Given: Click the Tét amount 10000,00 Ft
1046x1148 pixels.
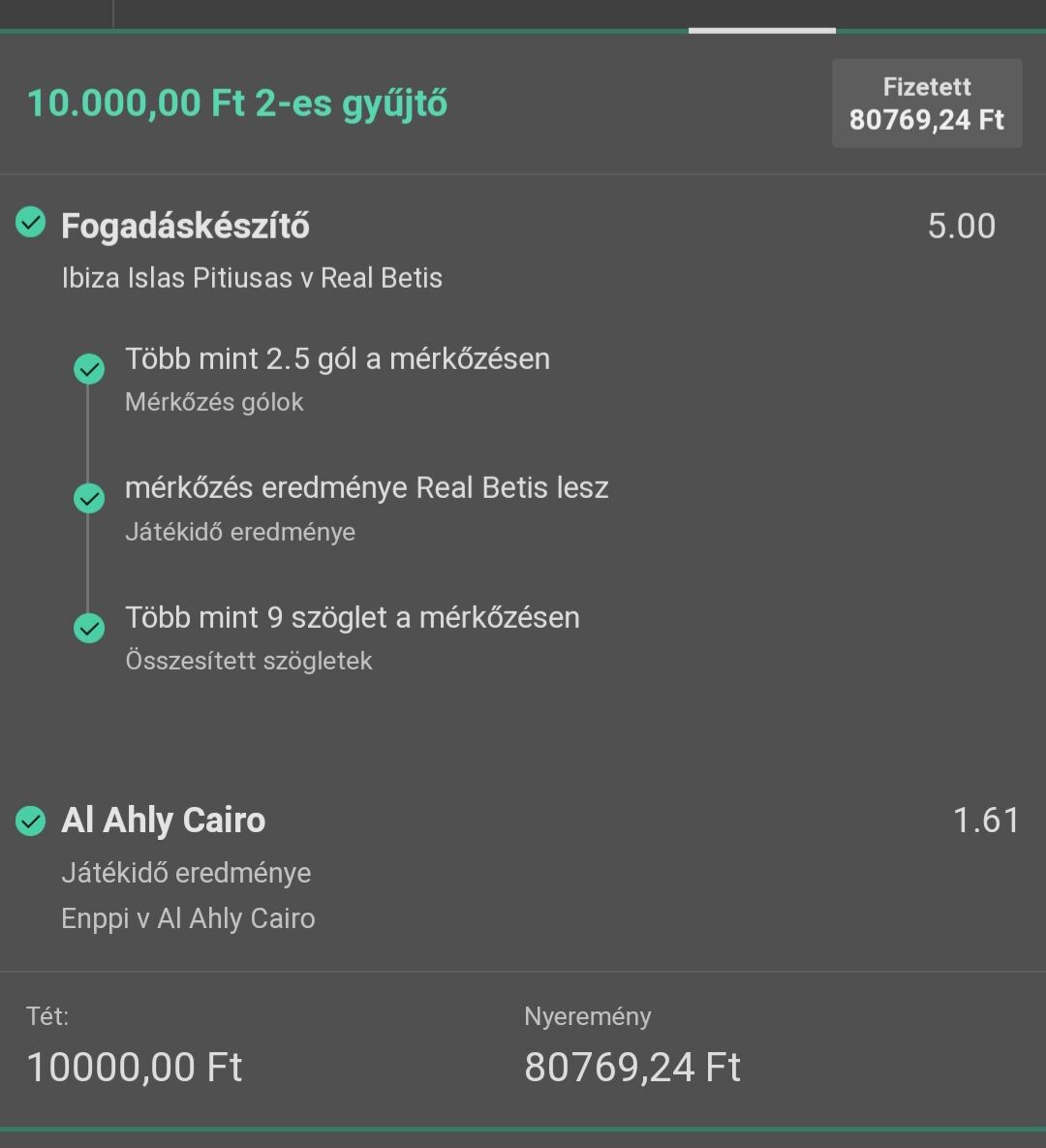Looking at the screenshot, I should (135, 1067).
